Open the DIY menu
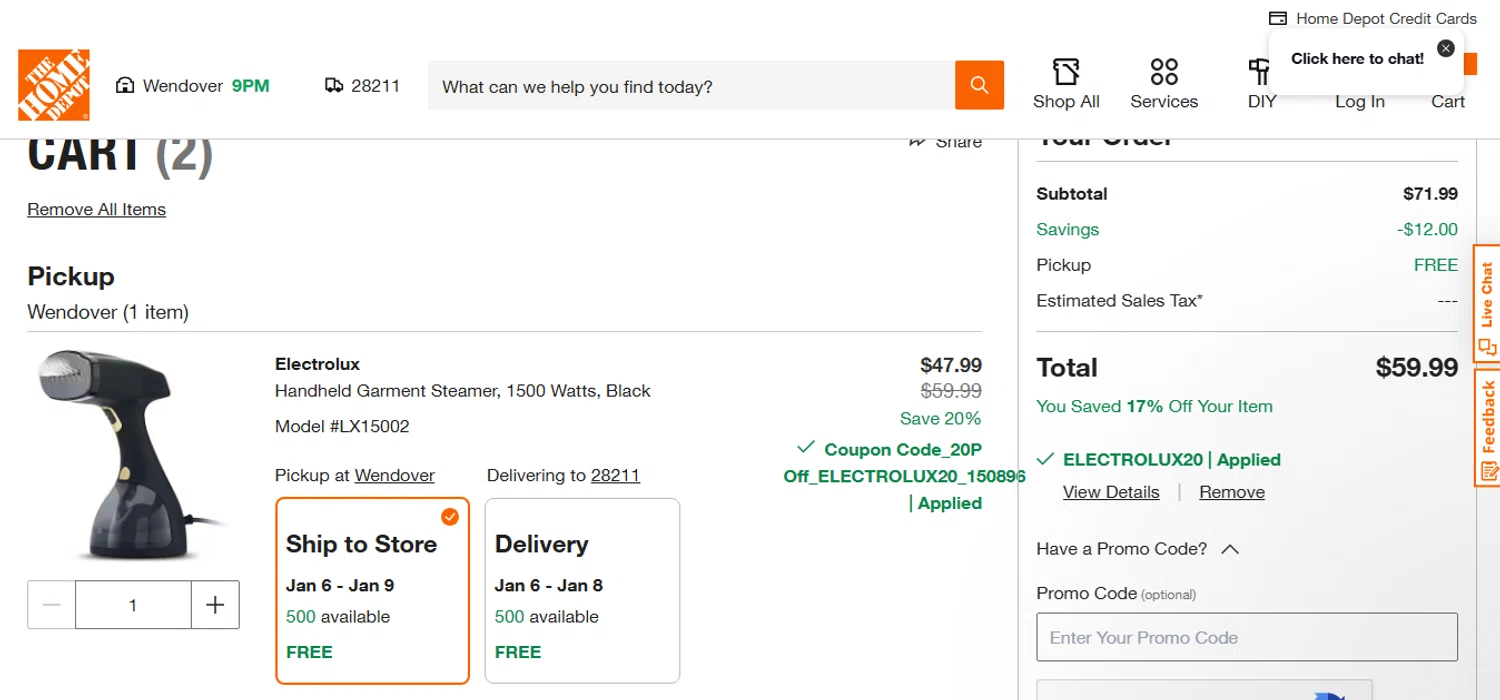1500x700 pixels. (1261, 84)
